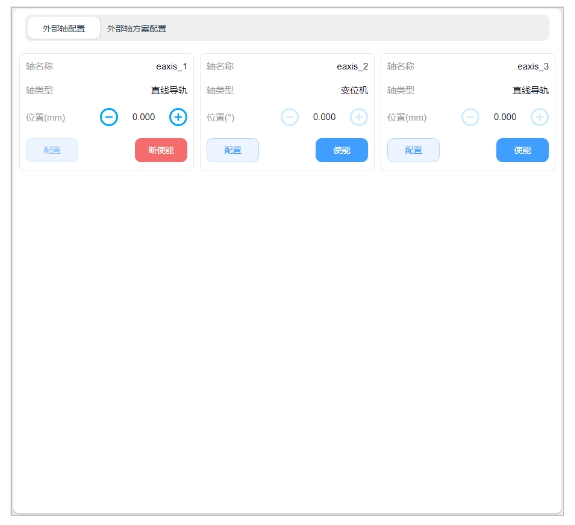Select eaxis_3 position value 0.000
The width and height of the screenshot is (575, 525).
pos(505,117)
